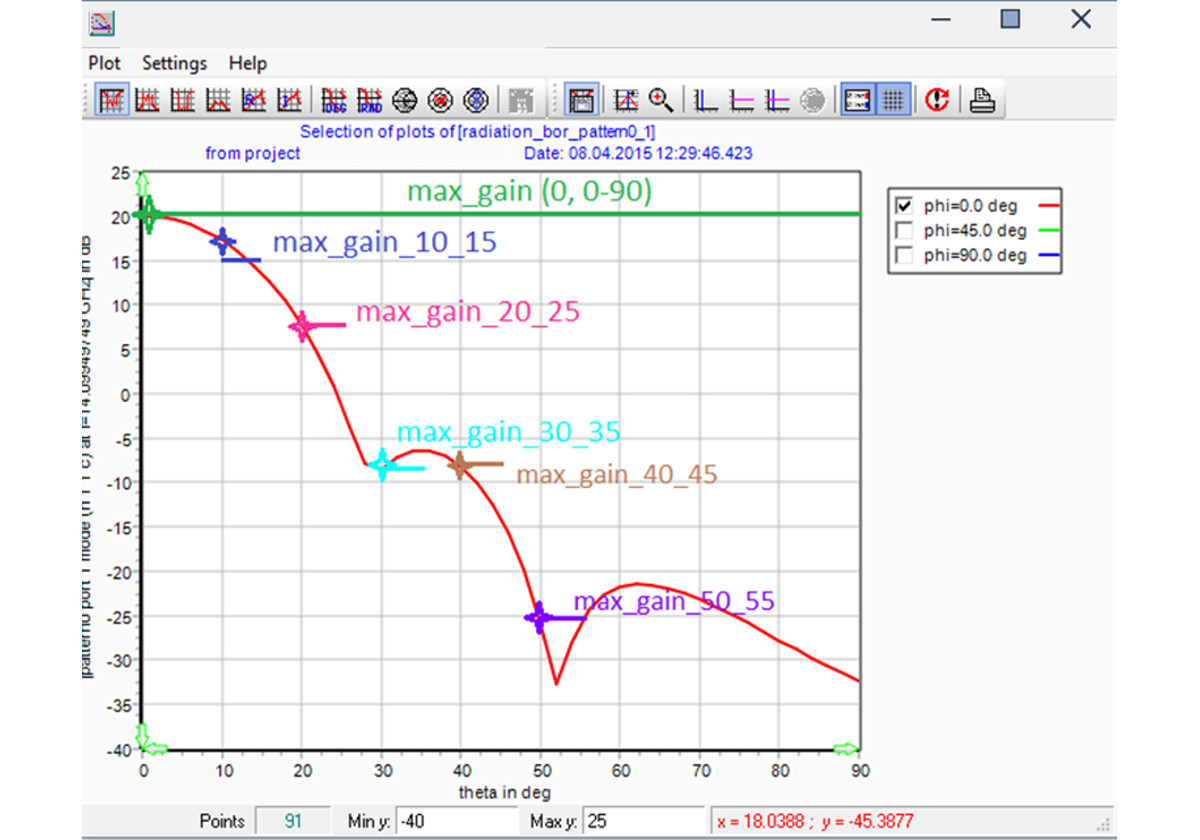The image size is (1200, 840).
Task: Click the red circular refresh icon
Action: [937, 100]
